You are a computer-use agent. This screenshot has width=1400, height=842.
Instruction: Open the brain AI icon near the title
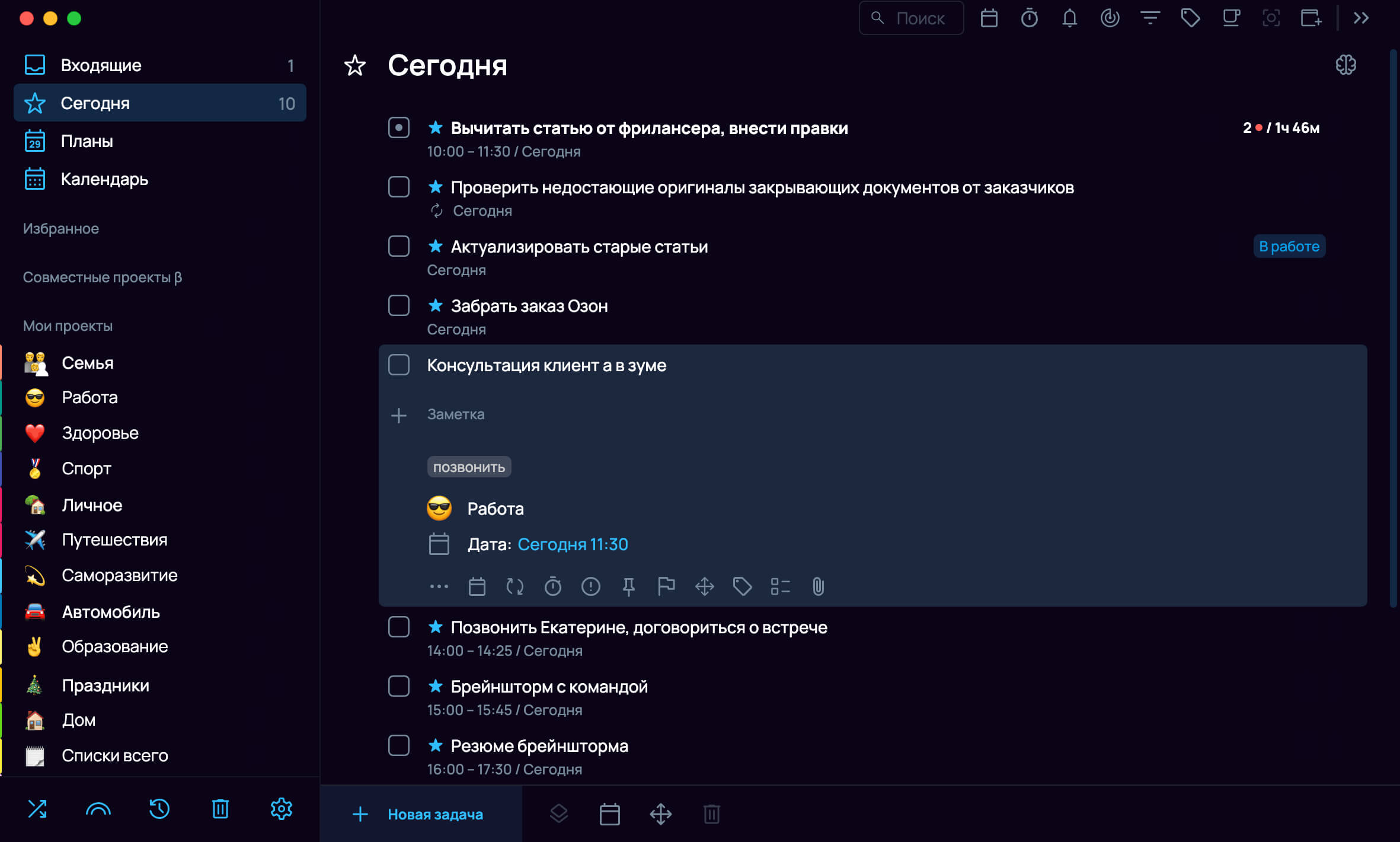coord(1345,65)
